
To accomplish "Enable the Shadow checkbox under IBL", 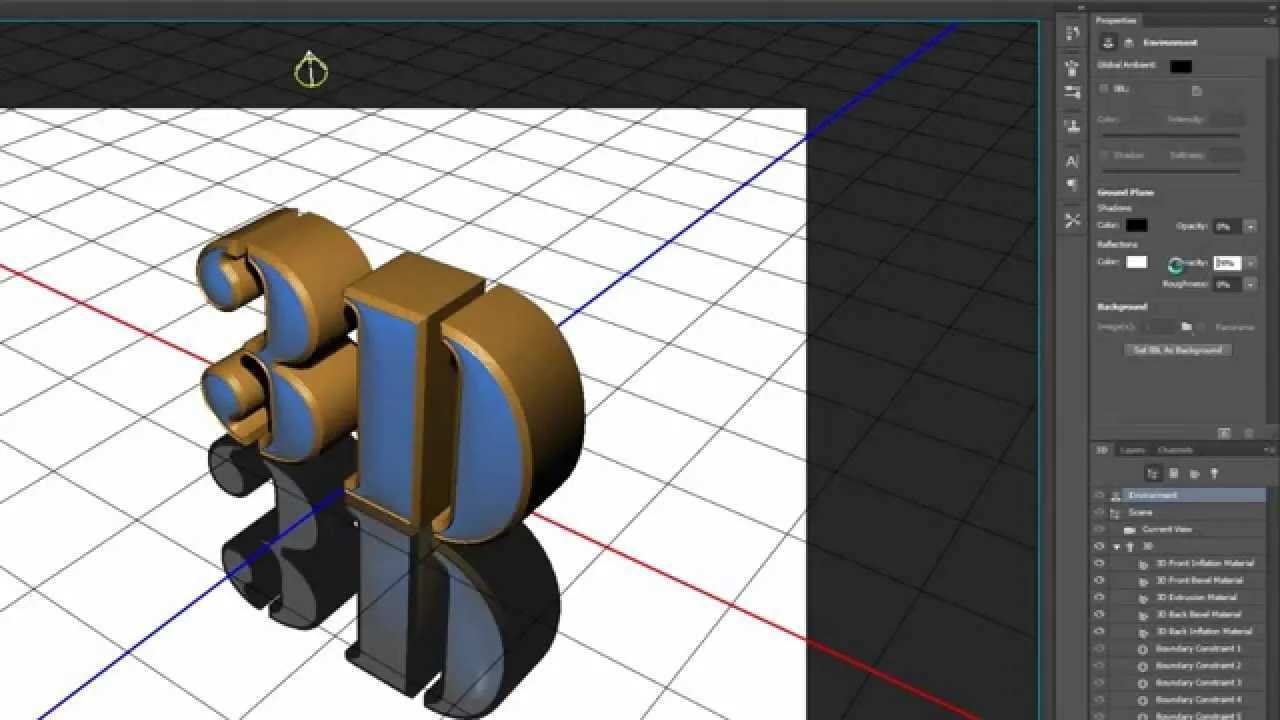I will pyautogui.click(x=1104, y=155).
